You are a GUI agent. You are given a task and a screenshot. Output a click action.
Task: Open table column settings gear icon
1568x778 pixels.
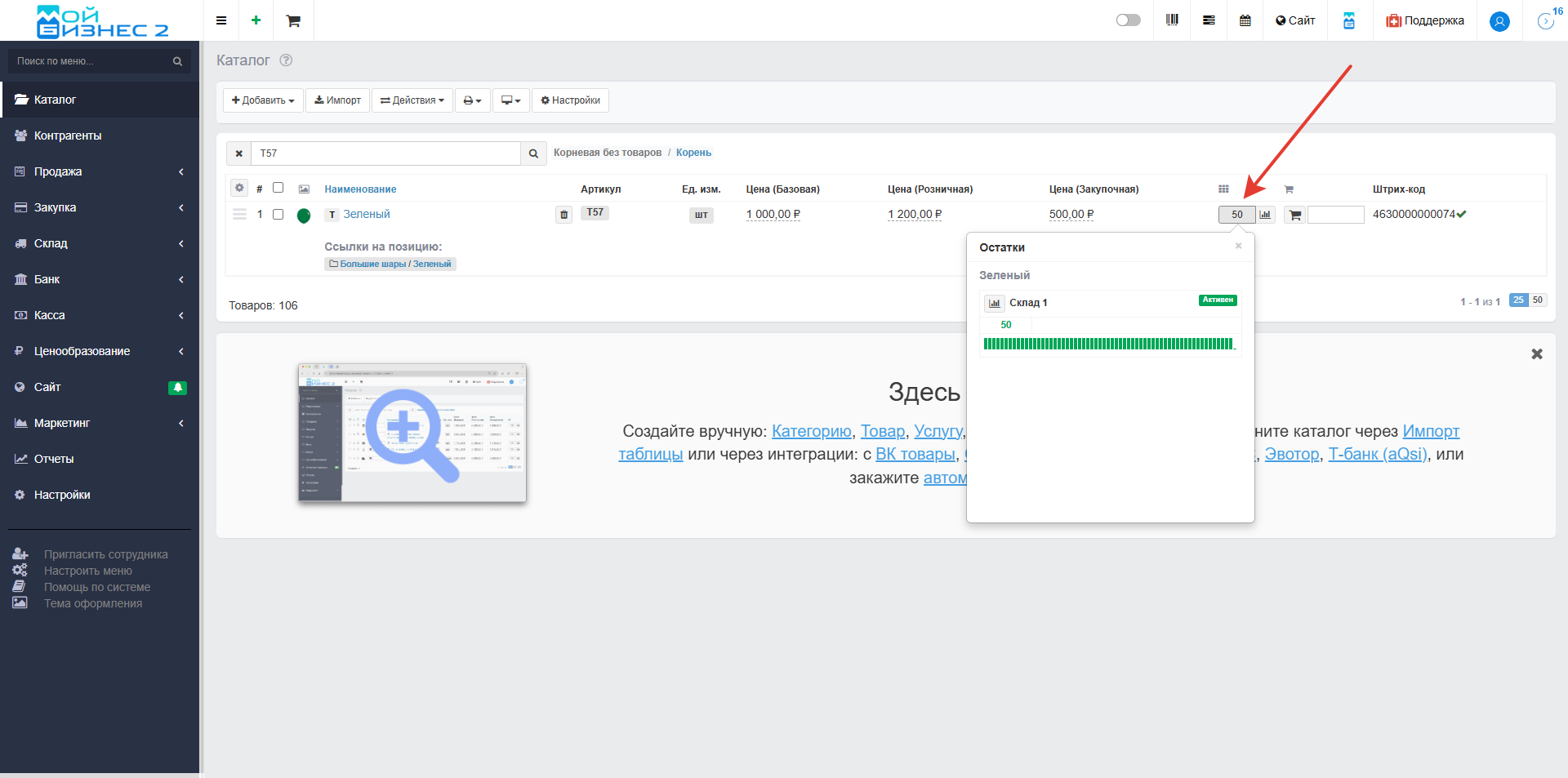click(x=239, y=189)
